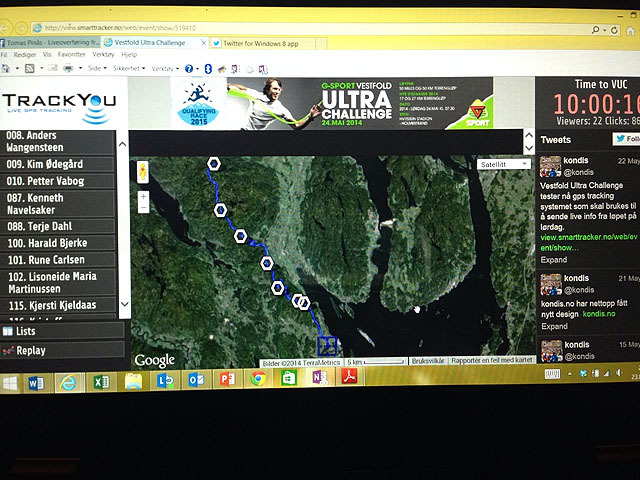This screenshot has width=640, height=480.
Task: Drop the Street View pegman icon
Action: [x=142, y=172]
